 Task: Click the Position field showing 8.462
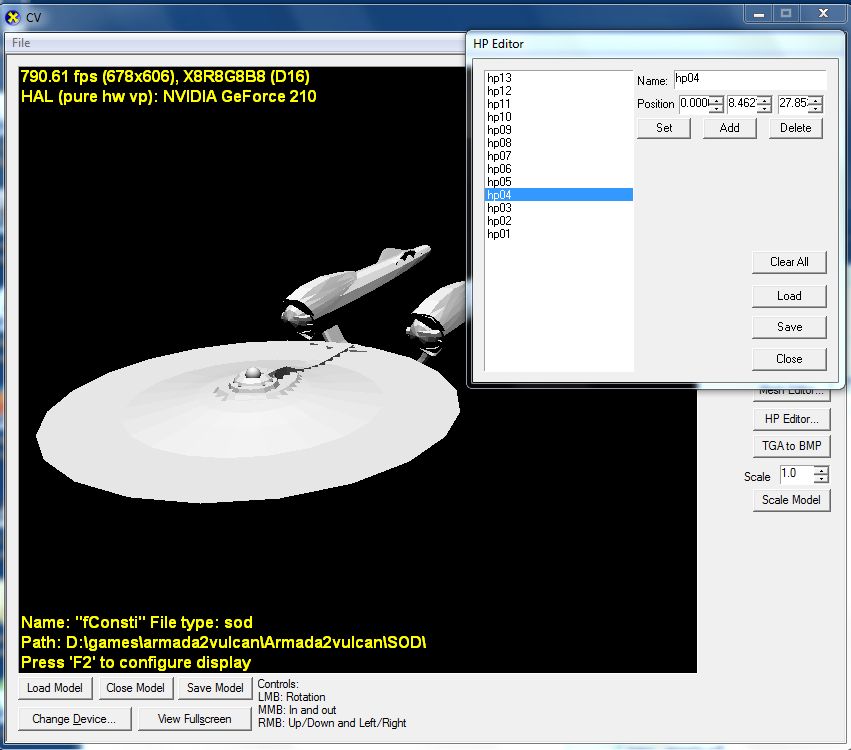pos(742,103)
